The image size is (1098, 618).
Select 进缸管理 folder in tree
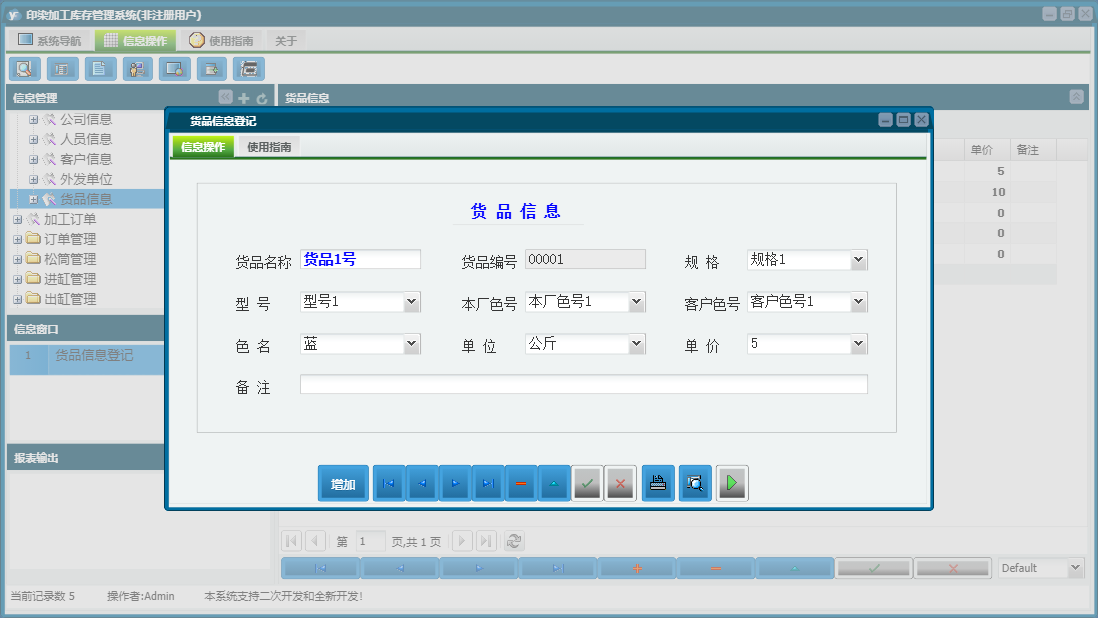point(70,279)
